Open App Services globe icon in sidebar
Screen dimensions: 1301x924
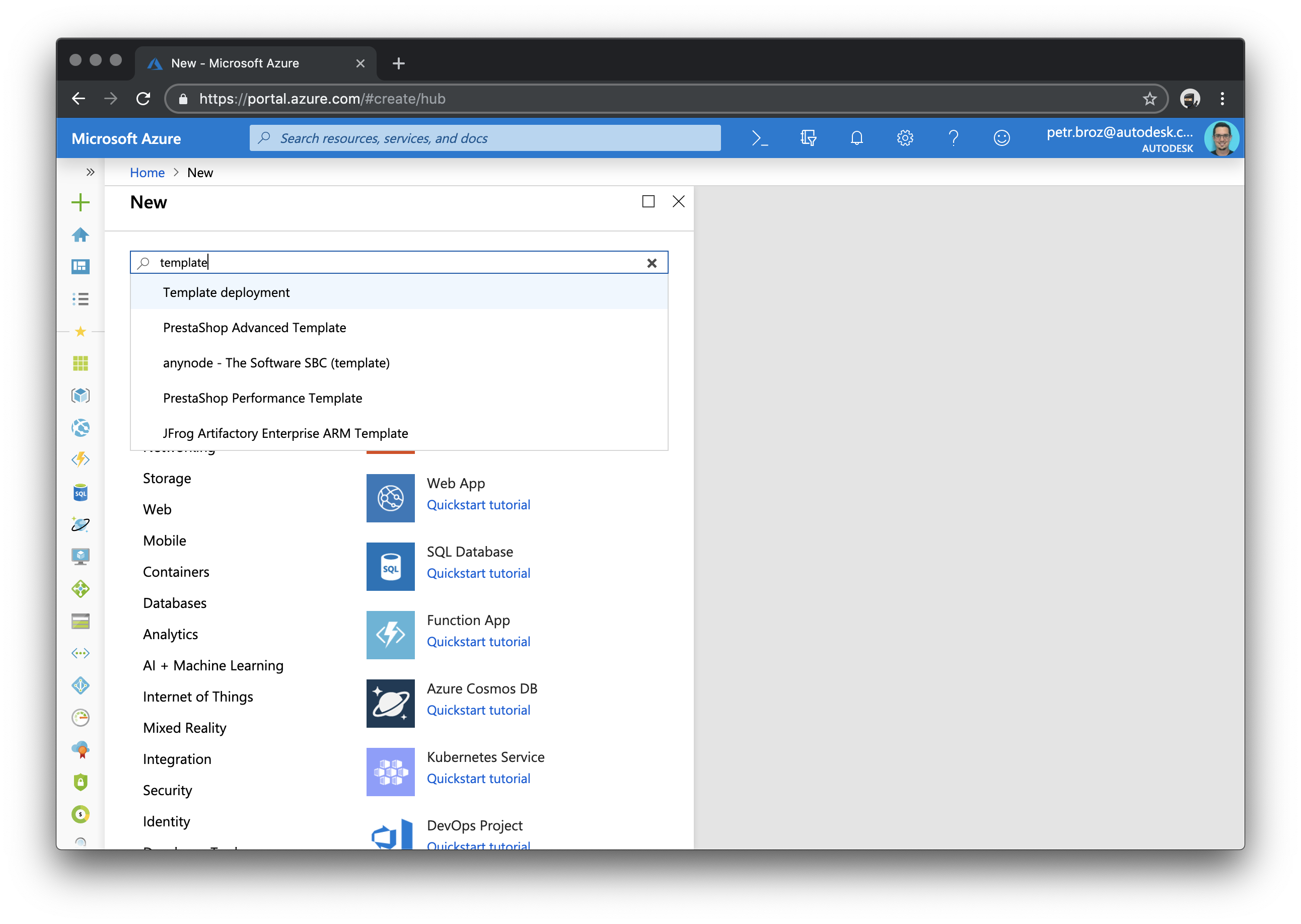pos(80,427)
